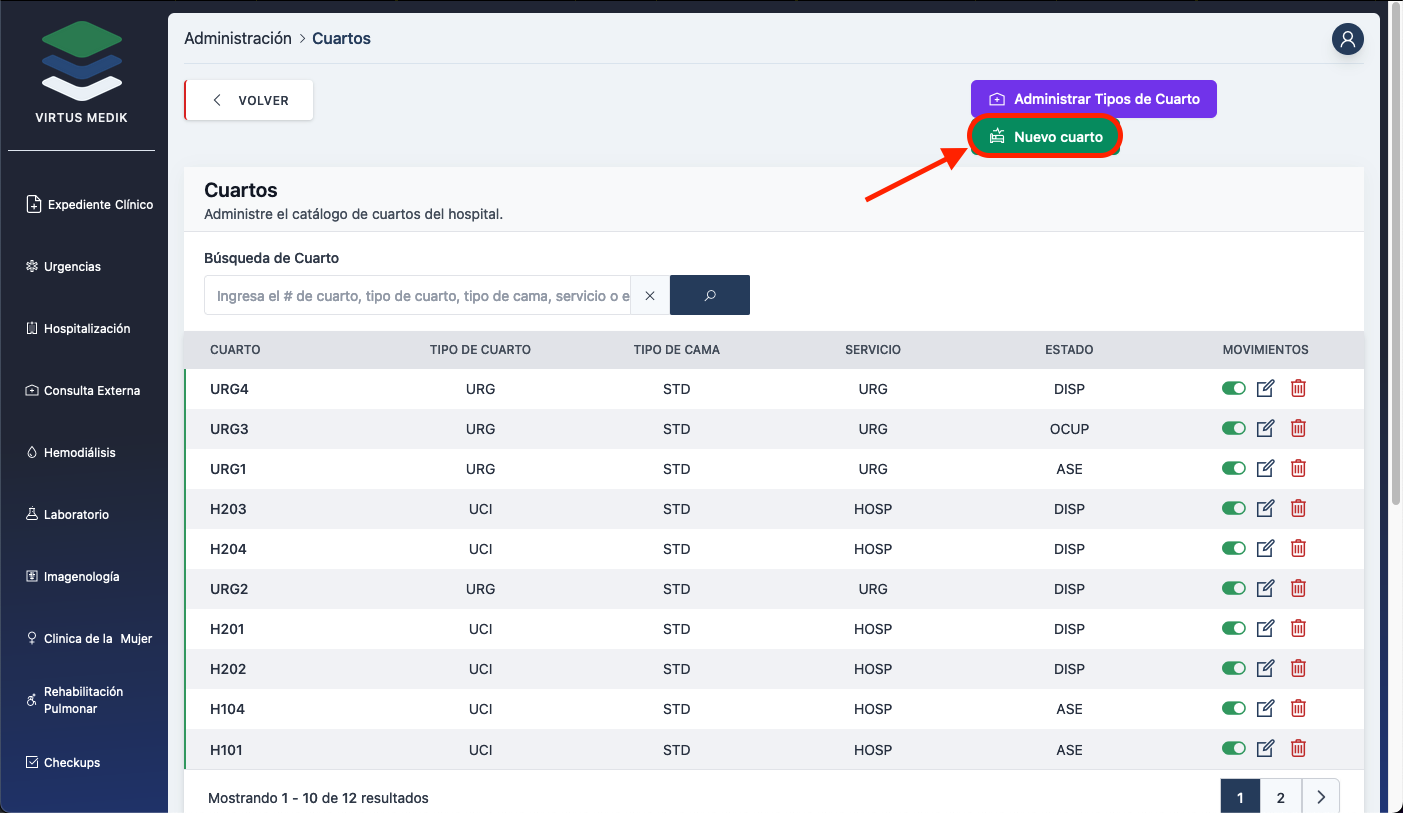The image size is (1403, 813).
Task: Clear the search field with the X icon
Action: (x=650, y=296)
